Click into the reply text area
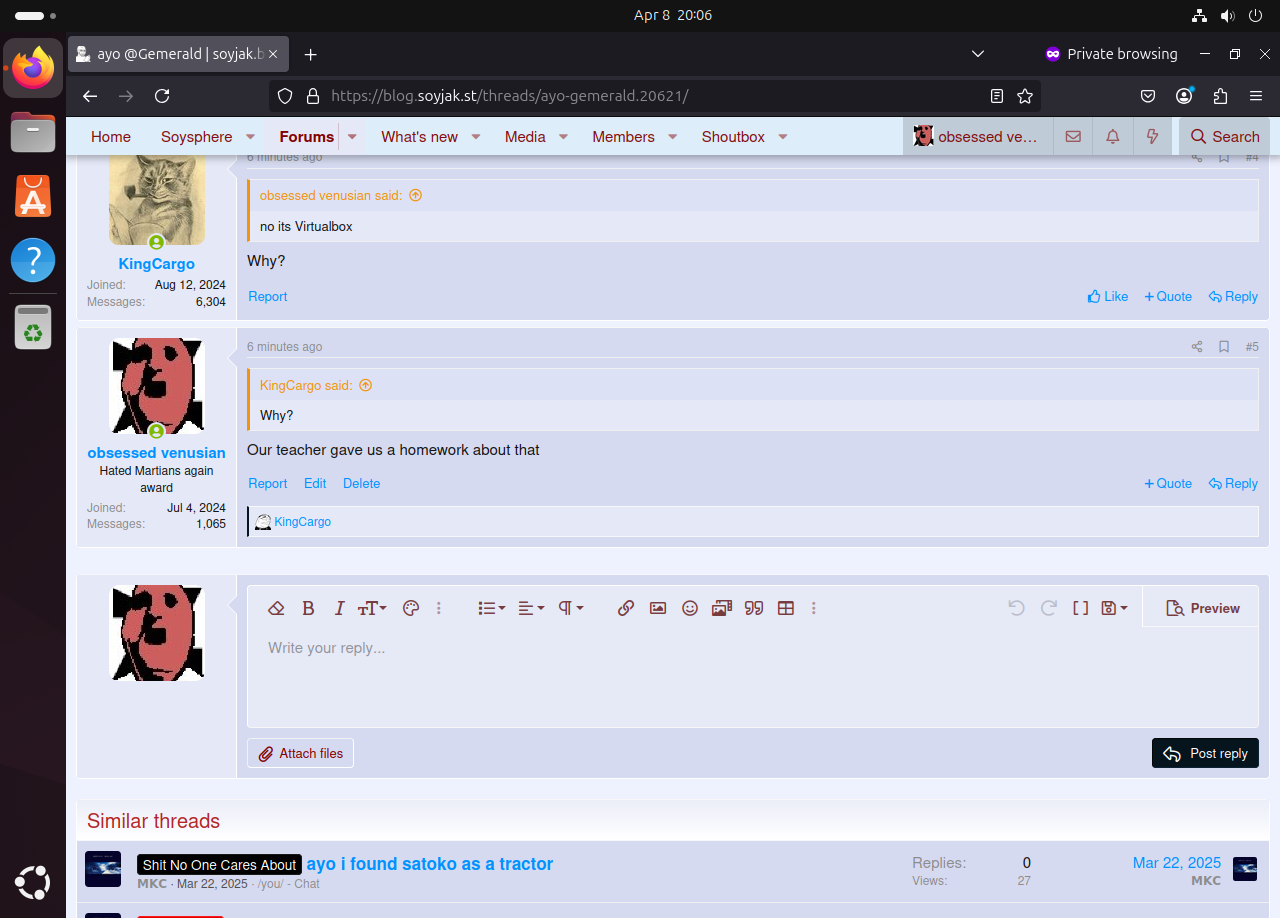Viewport: 1280px width, 918px height. (752, 677)
